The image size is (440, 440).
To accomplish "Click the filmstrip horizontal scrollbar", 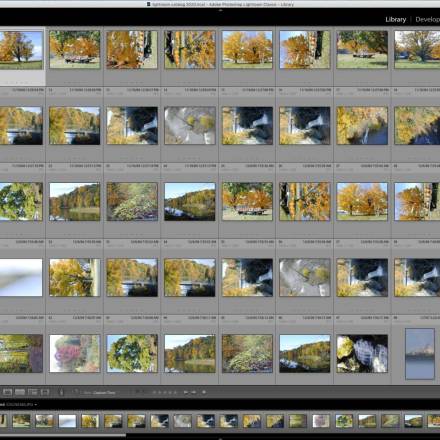I will pos(63,435).
